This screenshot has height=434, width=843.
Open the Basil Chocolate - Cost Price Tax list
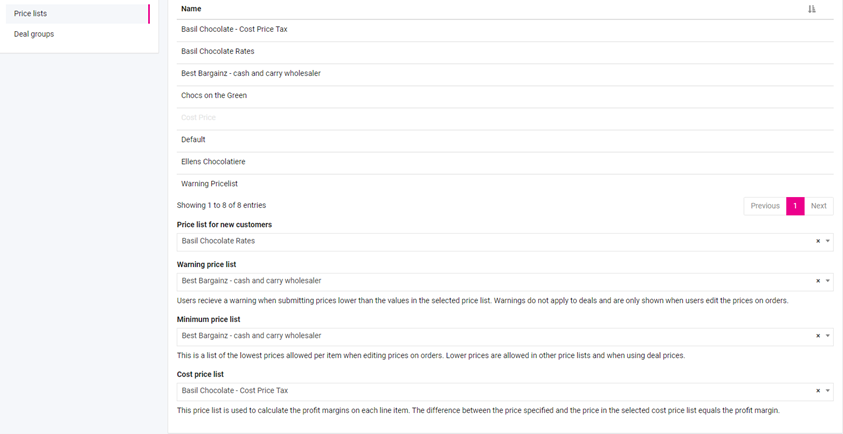click(234, 29)
